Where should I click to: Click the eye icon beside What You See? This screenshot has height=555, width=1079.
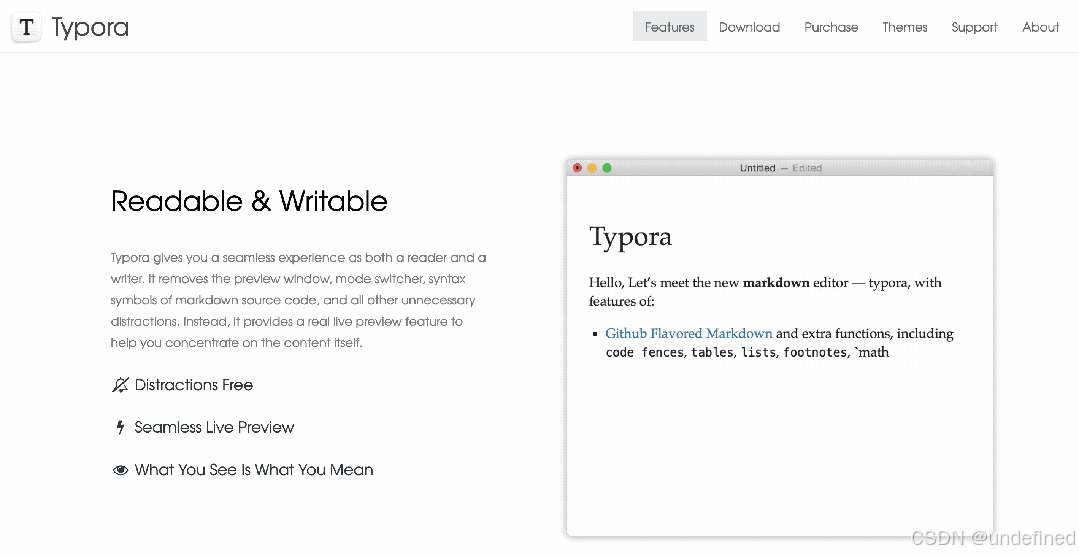click(x=120, y=470)
